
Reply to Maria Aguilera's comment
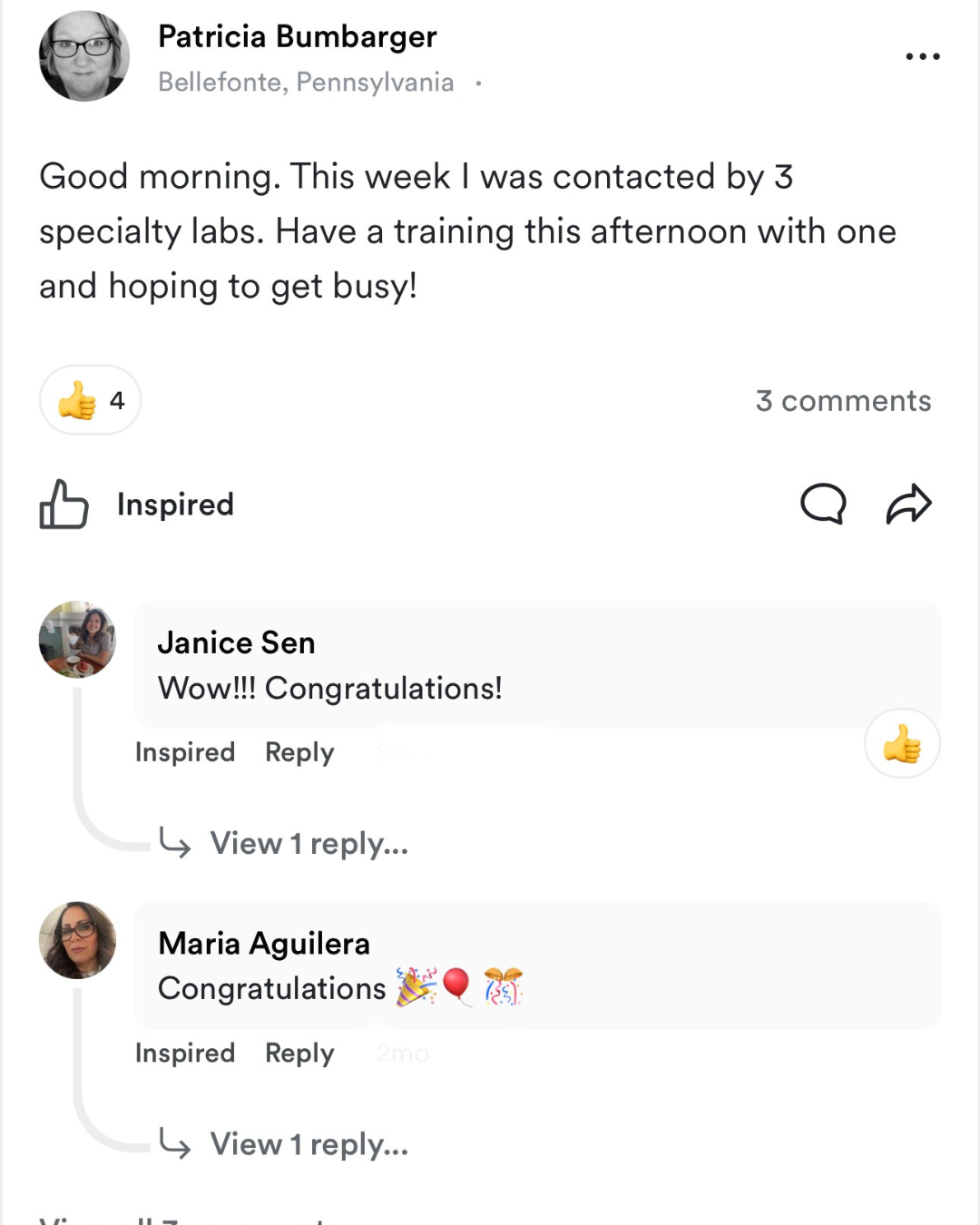tap(299, 1053)
